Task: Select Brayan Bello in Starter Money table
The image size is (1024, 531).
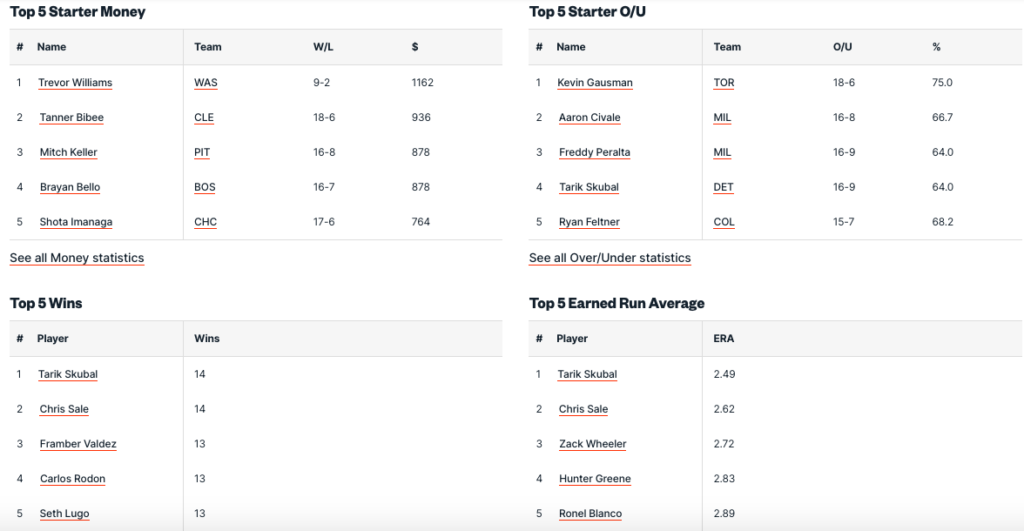Action: tap(70, 188)
